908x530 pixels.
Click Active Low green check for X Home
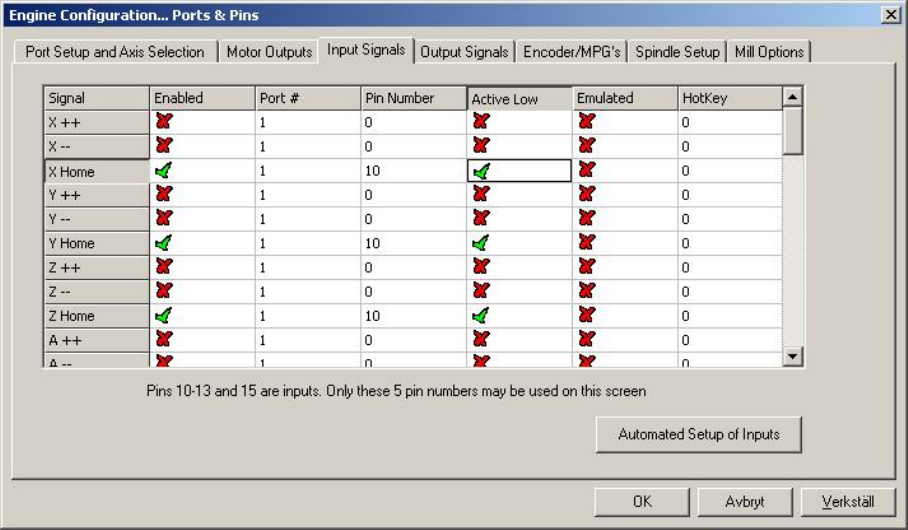coord(481,171)
